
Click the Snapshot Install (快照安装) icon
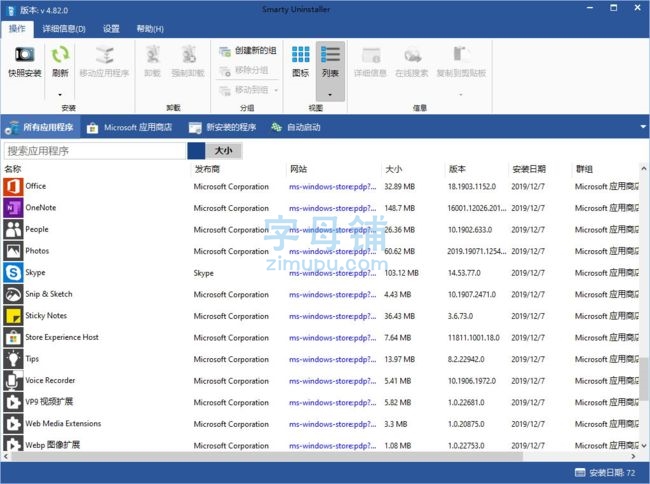(24, 55)
